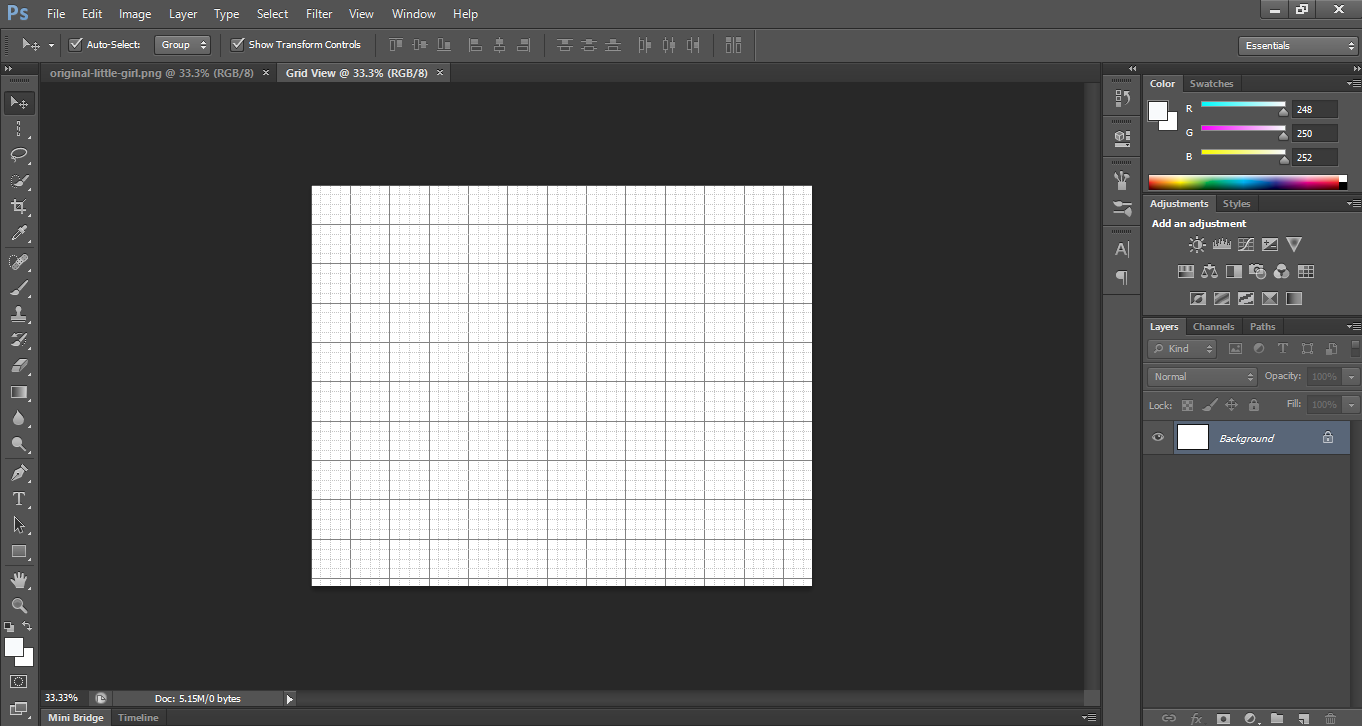Select the Hand tool
The image size is (1362, 726).
click(x=18, y=579)
